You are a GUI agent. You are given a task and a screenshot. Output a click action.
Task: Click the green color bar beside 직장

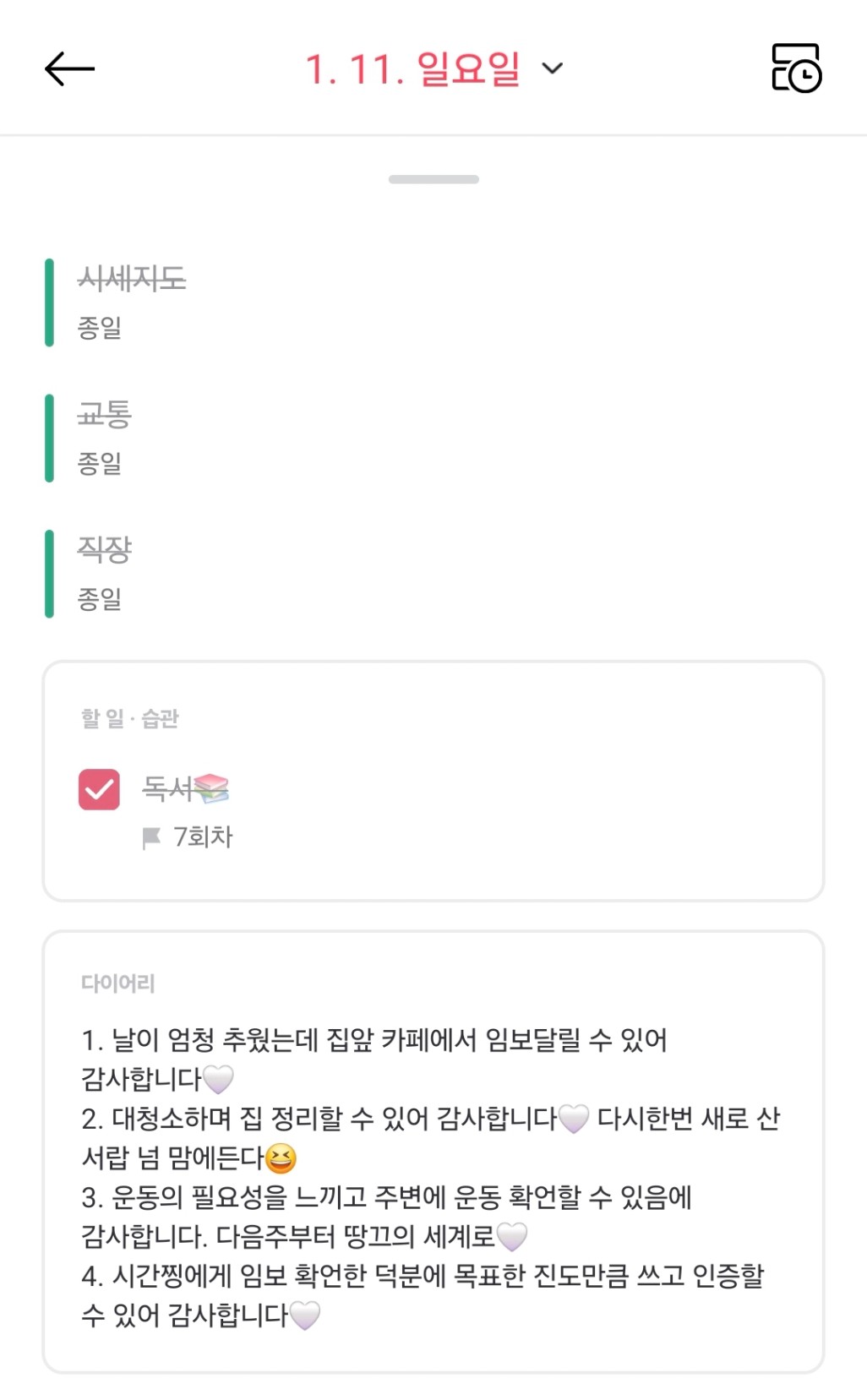pos(49,574)
